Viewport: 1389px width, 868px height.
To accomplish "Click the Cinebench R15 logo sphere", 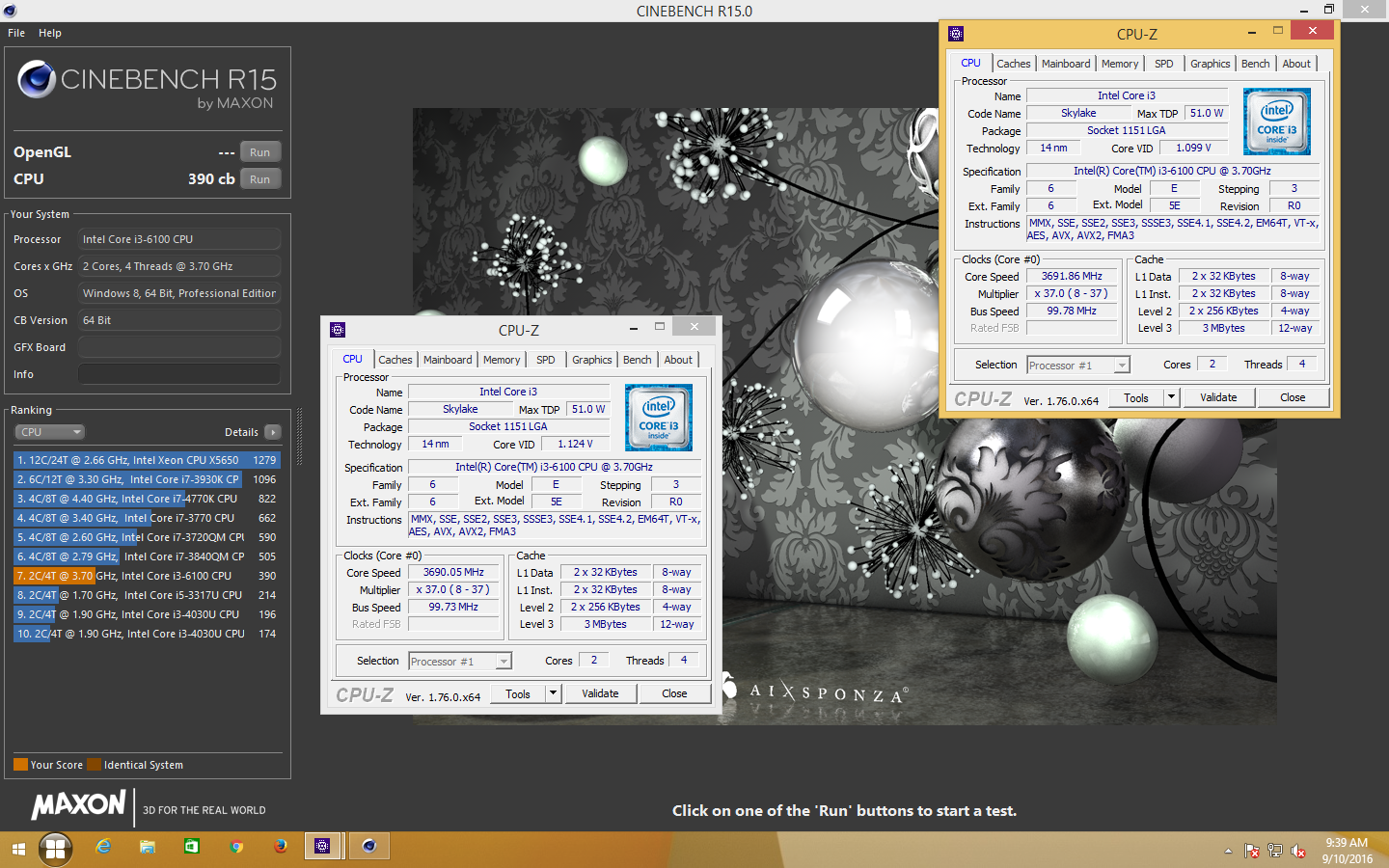I will click(37, 79).
